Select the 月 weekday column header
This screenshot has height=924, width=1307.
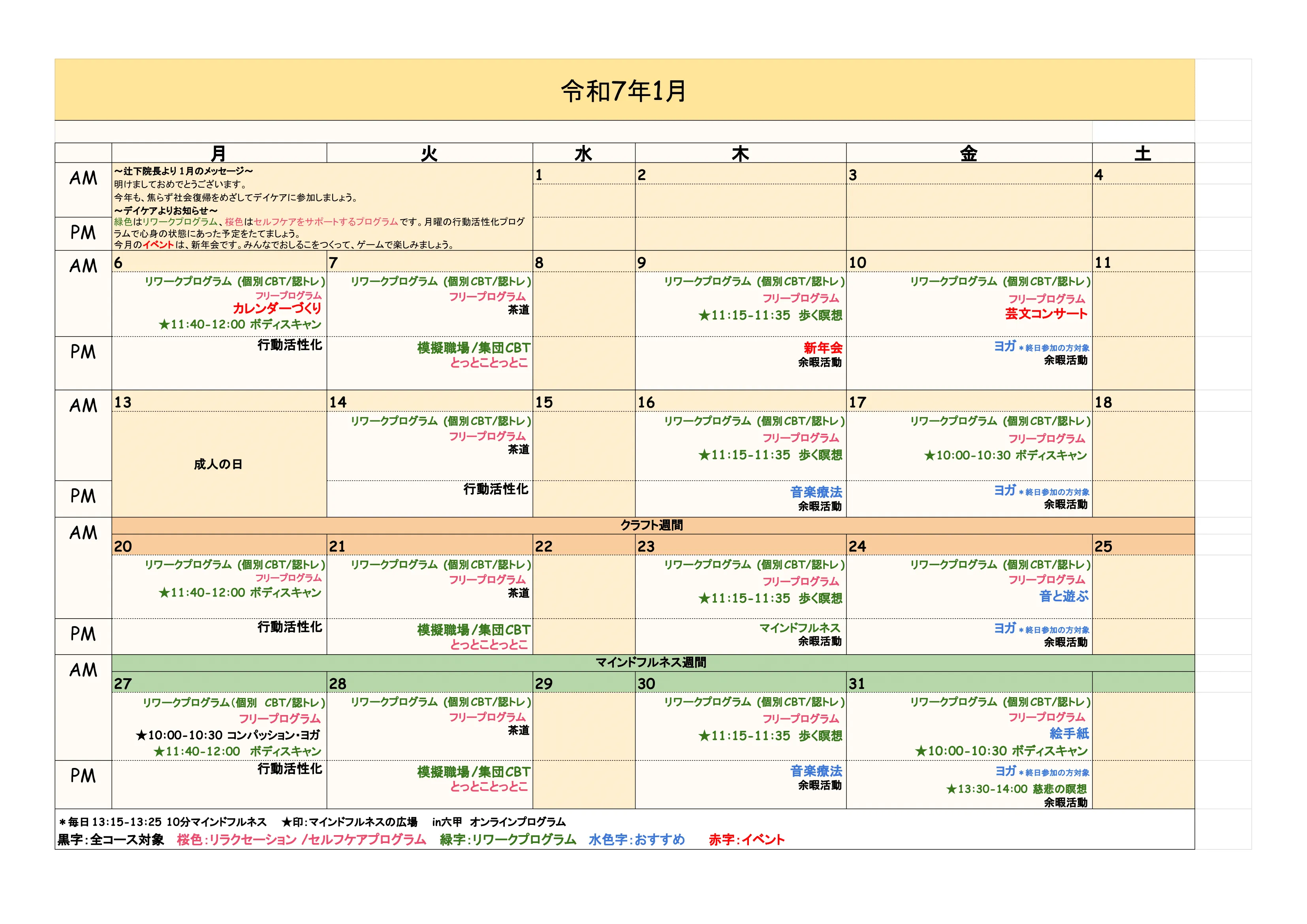pyautogui.click(x=218, y=153)
